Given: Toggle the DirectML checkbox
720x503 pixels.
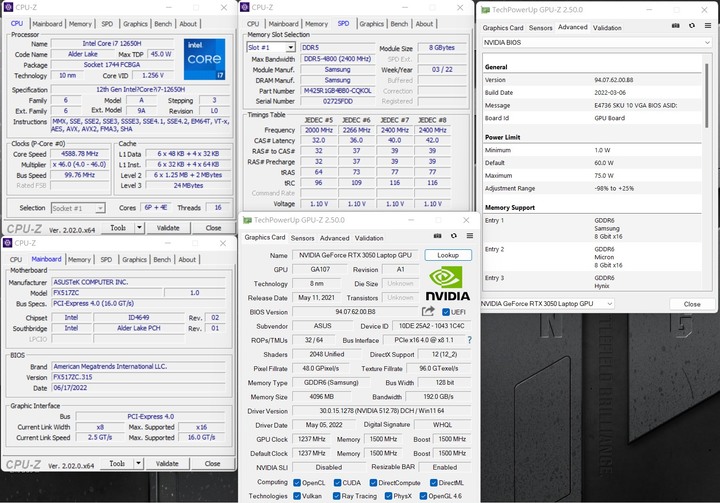Looking at the screenshot, I should 433,482.
